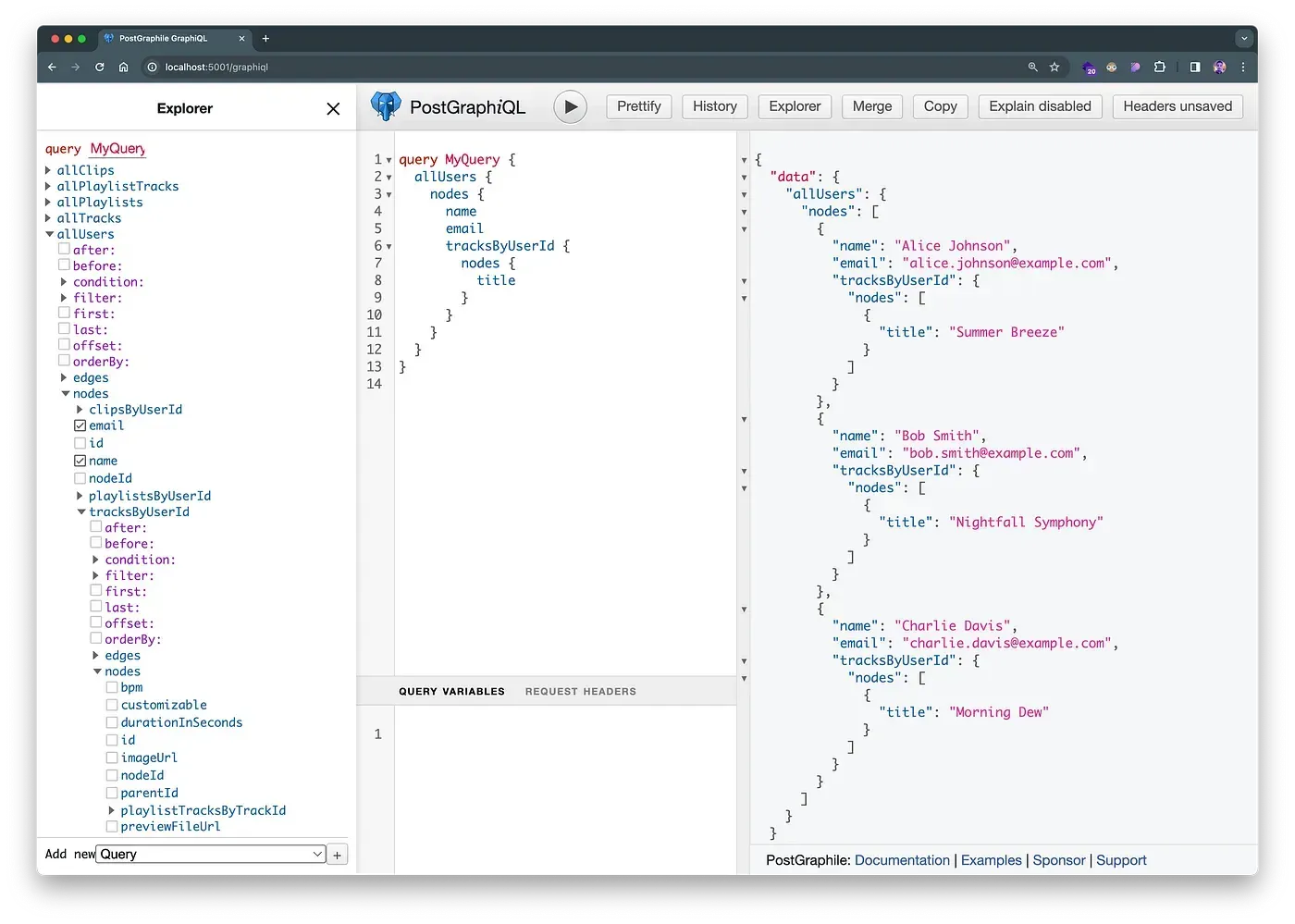
Task: Check the first: argument under allUsers
Action: [x=65, y=314]
